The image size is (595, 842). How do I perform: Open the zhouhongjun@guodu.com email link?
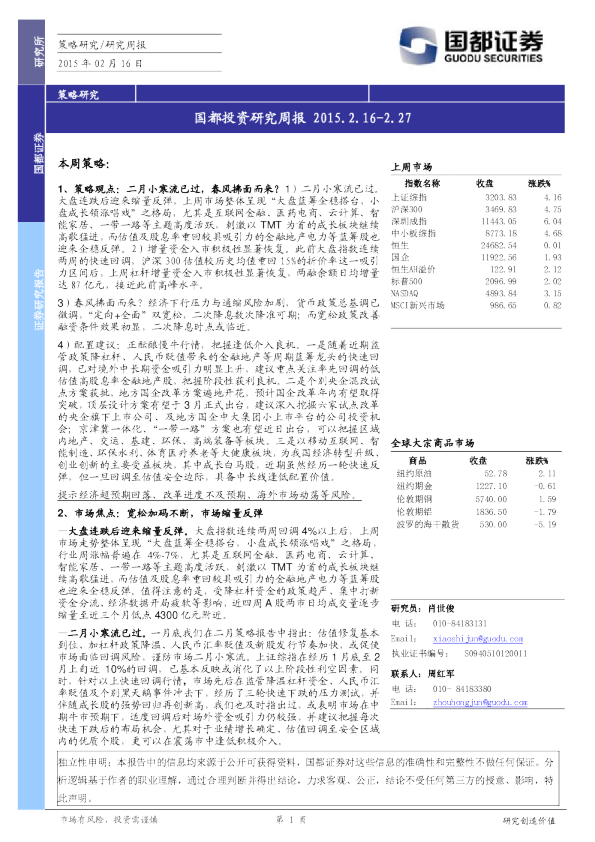point(480,702)
